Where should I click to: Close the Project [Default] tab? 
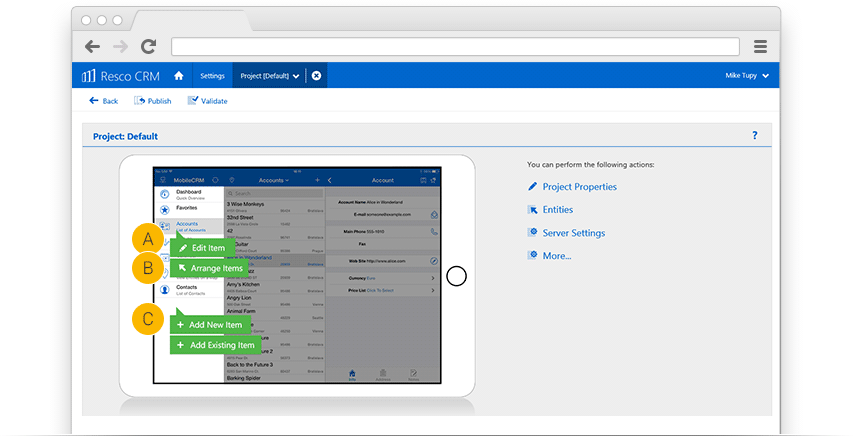pyautogui.click(x=316, y=75)
